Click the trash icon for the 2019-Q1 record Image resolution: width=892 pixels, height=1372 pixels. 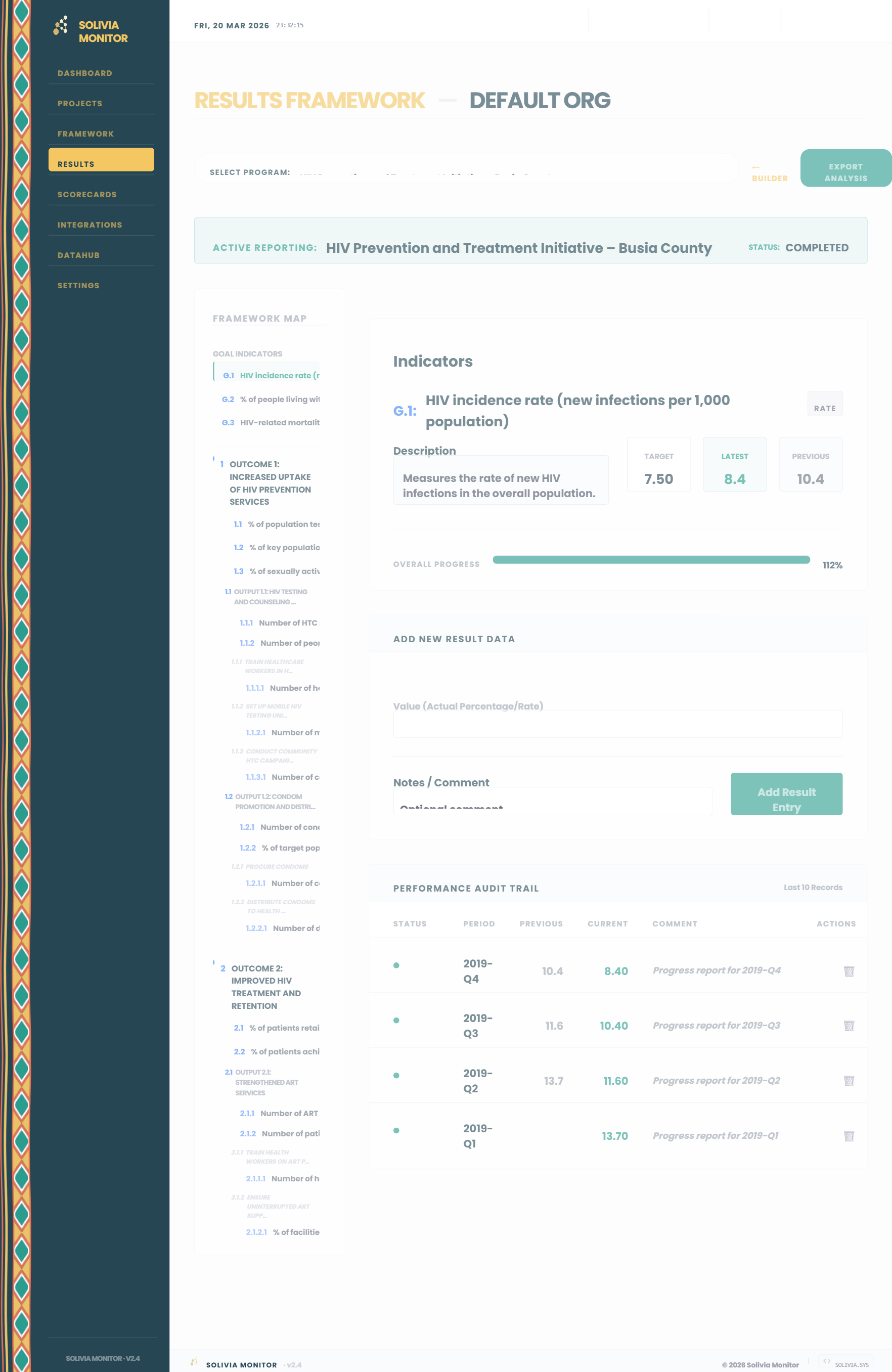tap(849, 1136)
